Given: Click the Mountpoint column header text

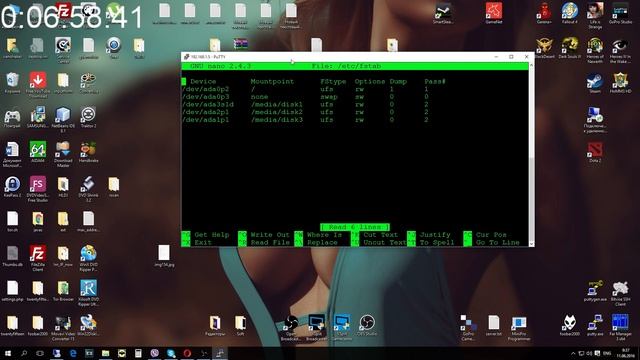Looking at the screenshot, I should [x=272, y=81].
